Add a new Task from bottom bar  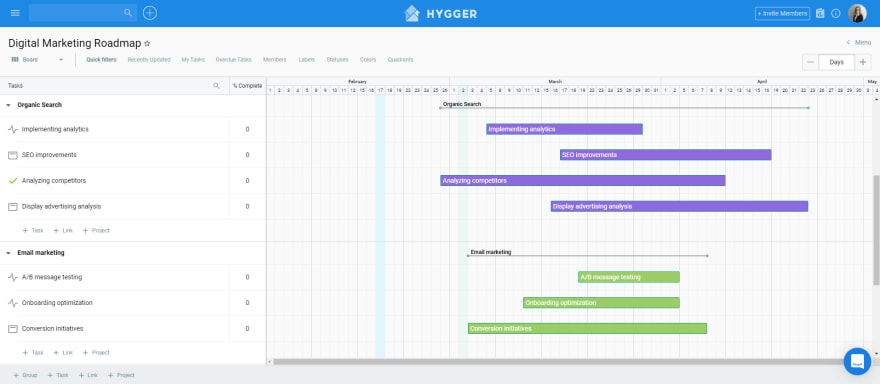point(58,375)
